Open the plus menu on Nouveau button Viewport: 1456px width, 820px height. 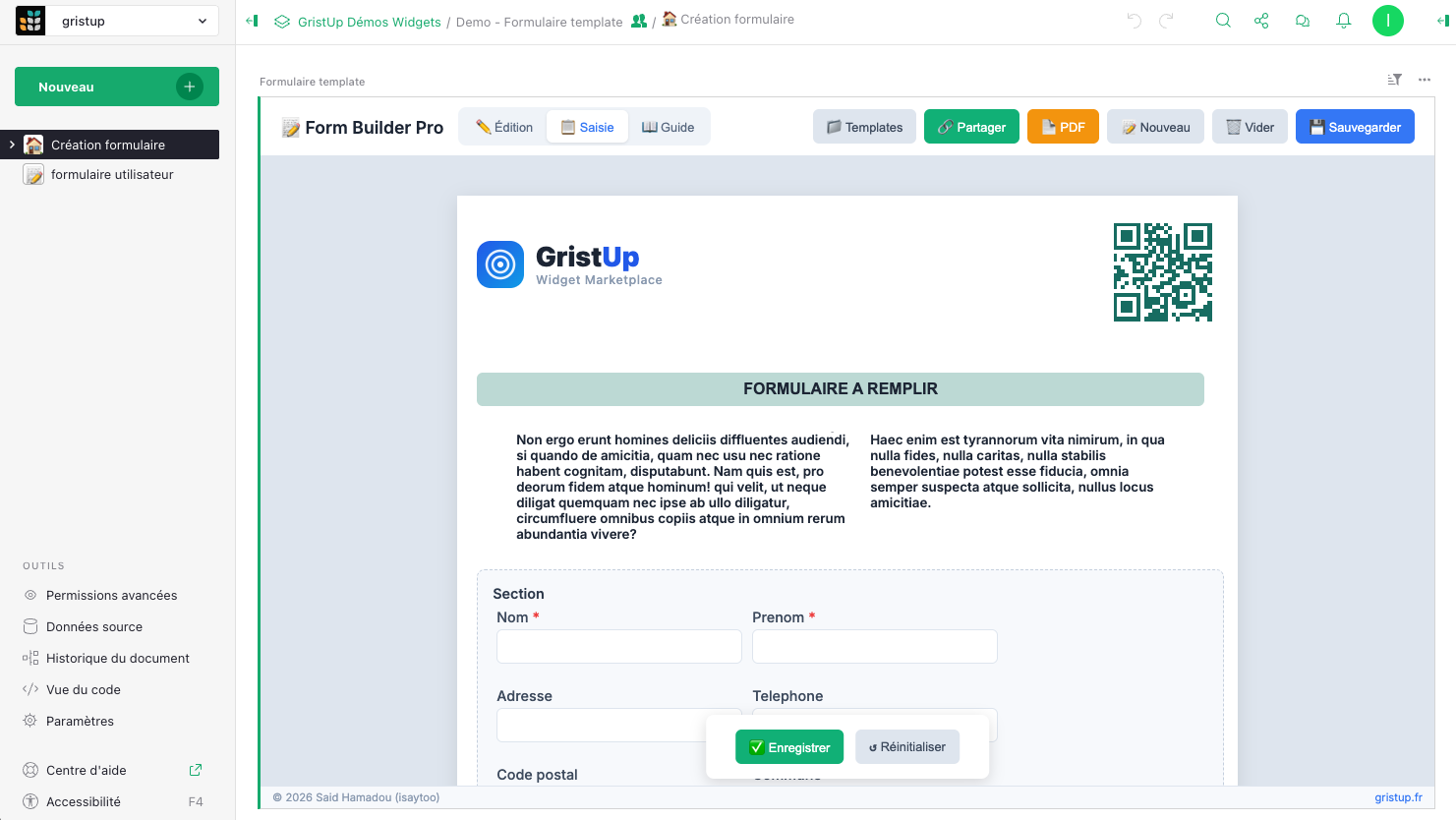(x=190, y=87)
